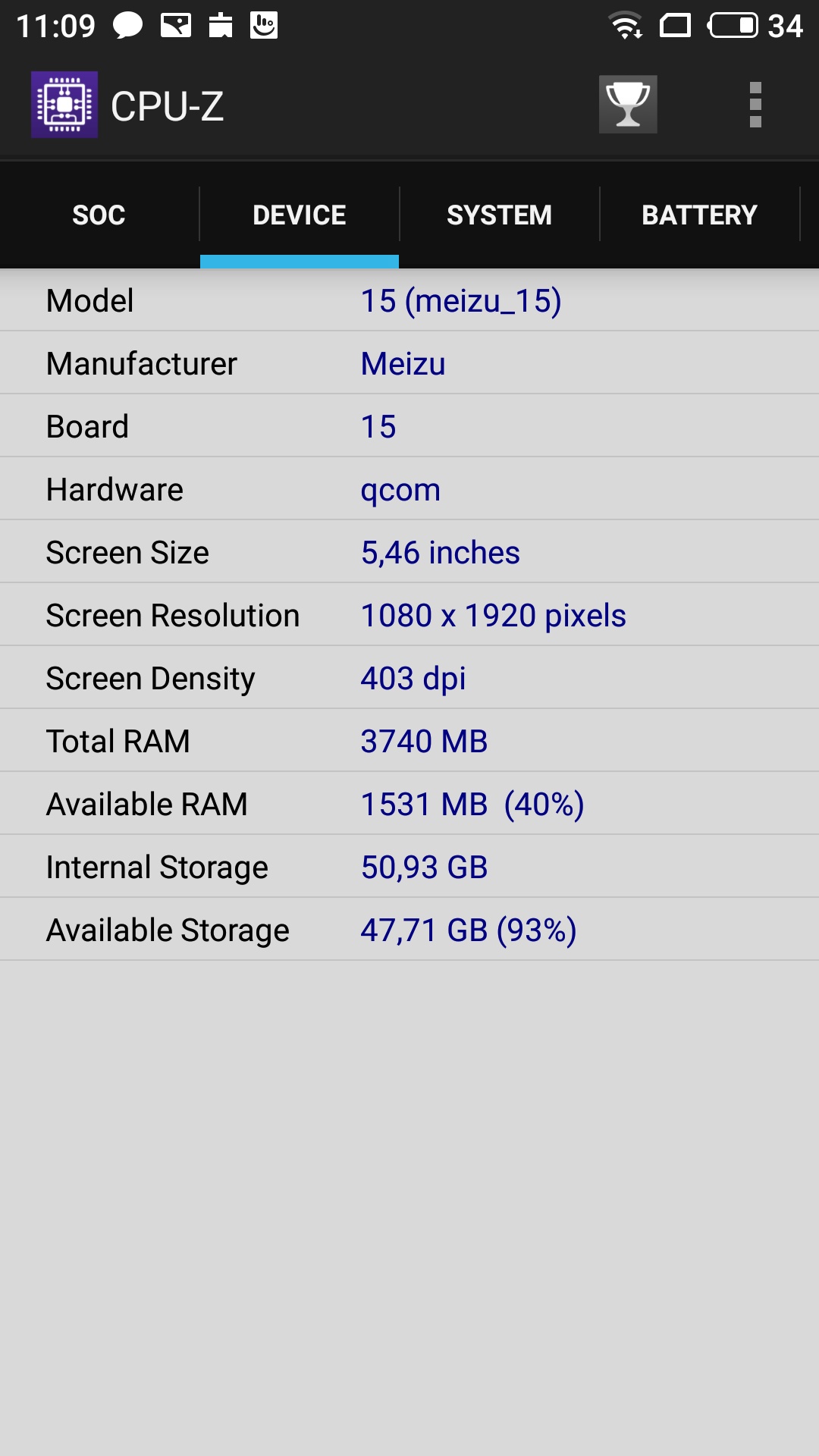Open the three-dot overflow menu
Viewport: 819px width, 1456px height.
pyautogui.click(x=755, y=105)
